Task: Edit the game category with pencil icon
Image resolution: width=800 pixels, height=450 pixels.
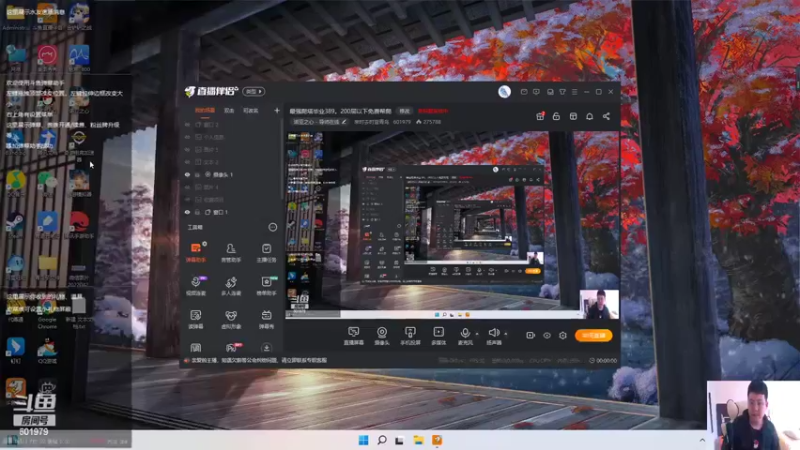Action: point(344,122)
